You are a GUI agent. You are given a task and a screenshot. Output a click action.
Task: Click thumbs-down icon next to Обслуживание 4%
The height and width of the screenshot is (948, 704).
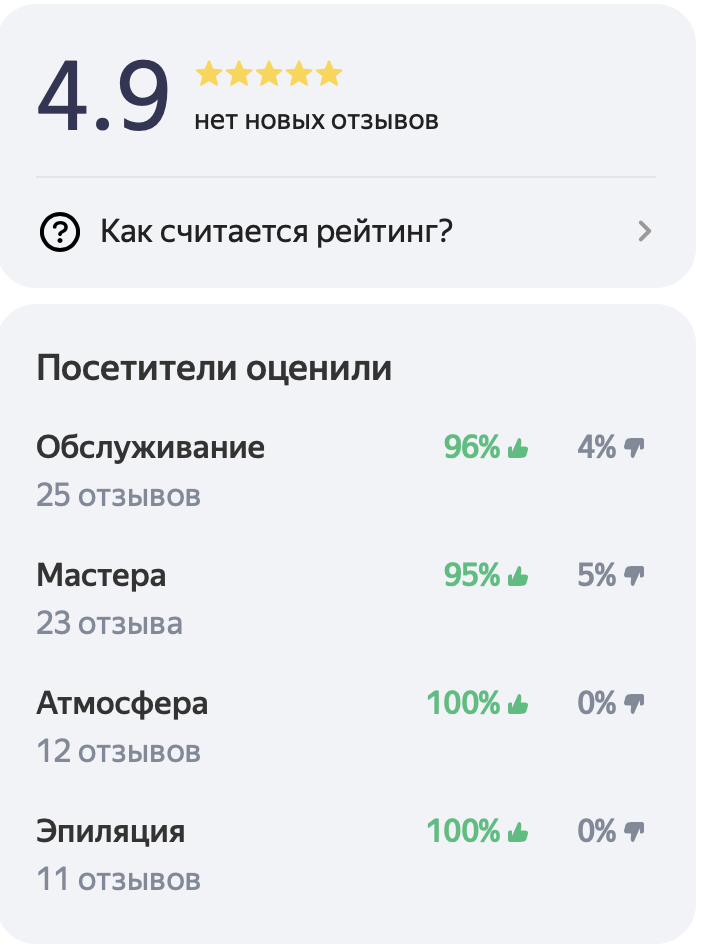(634, 448)
